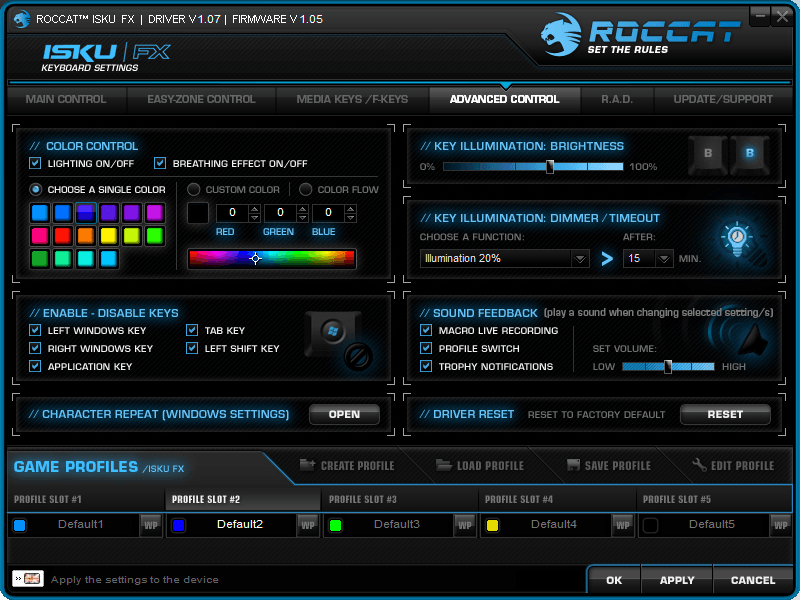
Task: Click the OK button
Action: pyautogui.click(x=614, y=580)
